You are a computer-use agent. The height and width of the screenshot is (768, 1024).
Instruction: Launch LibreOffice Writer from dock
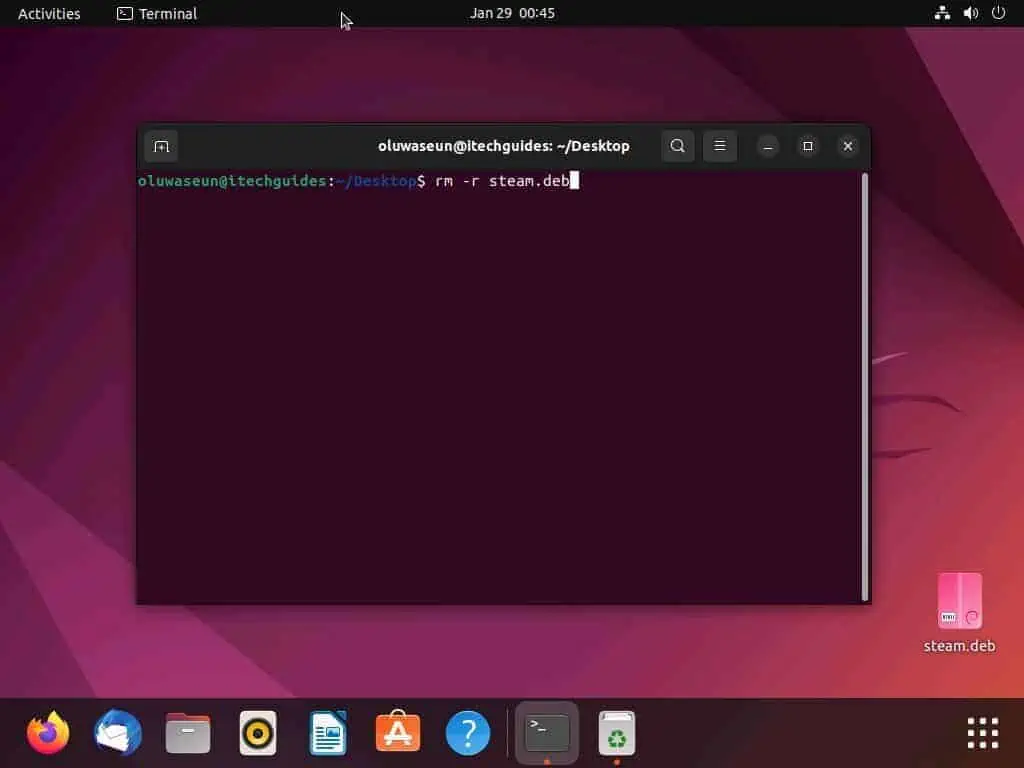pos(328,734)
